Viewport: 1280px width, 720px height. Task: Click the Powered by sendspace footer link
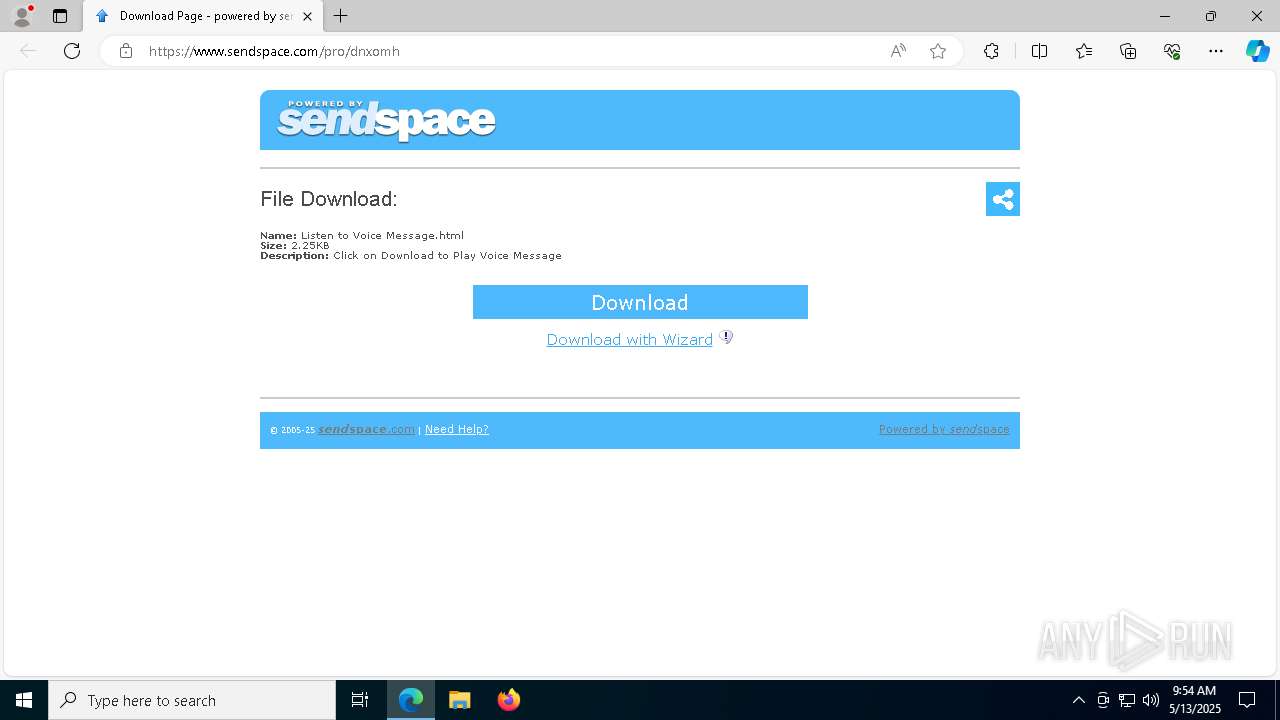pos(944,430)
